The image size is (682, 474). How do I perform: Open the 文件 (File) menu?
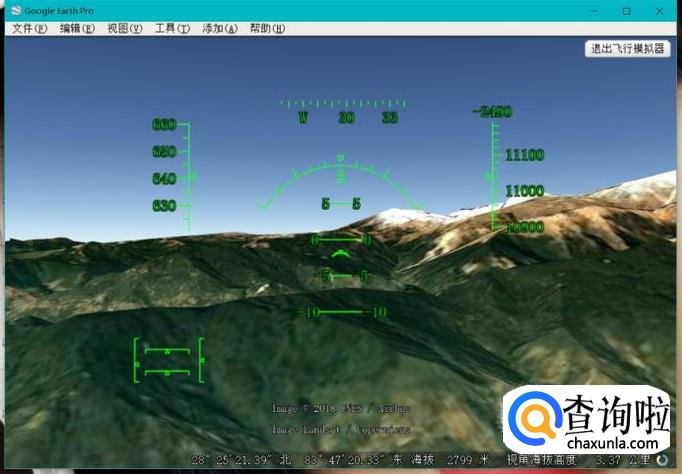[x=29, y=28]
